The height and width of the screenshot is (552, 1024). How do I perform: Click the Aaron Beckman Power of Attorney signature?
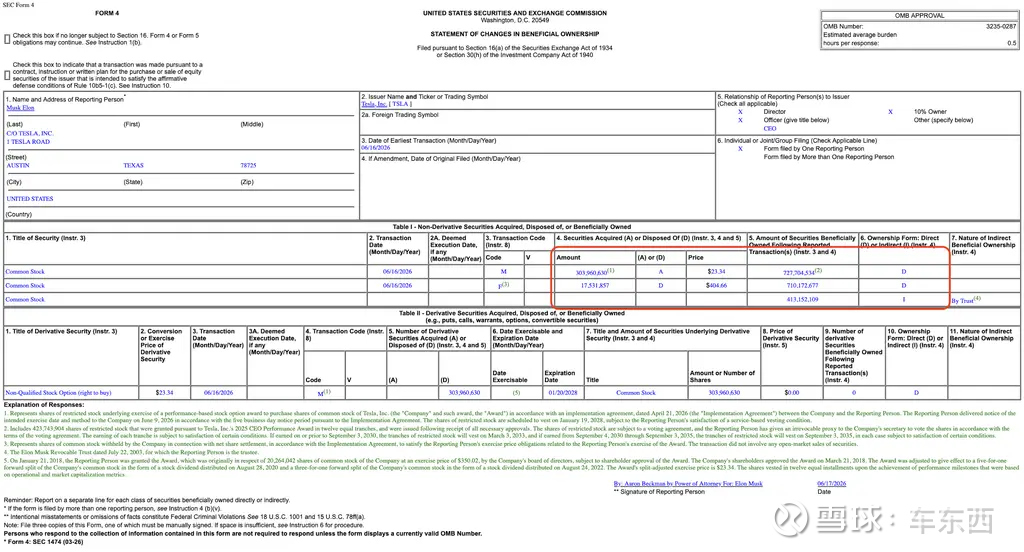pos(688,483)
